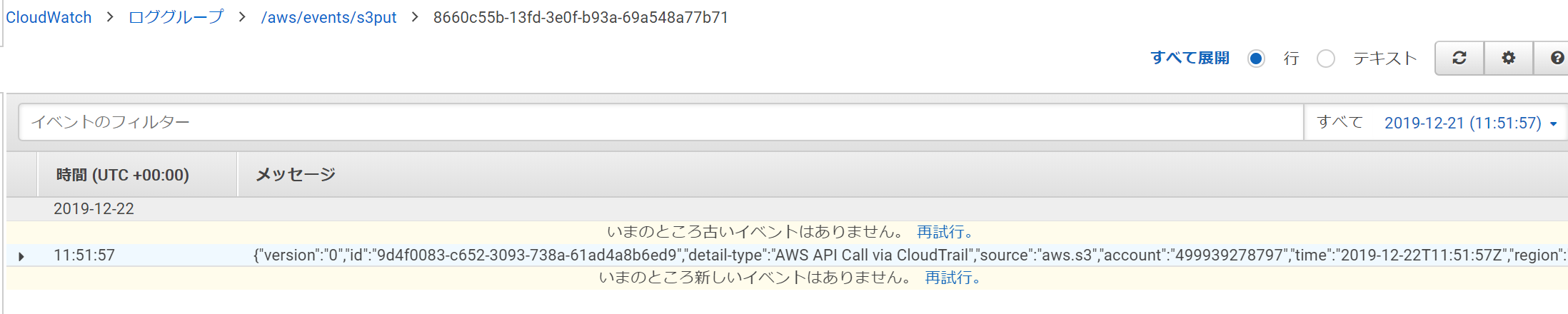This screenshot has width=1568, height=314.
Task: Click the 11:51:57 timestamp in the log row
Action: (x=84, y=255)
